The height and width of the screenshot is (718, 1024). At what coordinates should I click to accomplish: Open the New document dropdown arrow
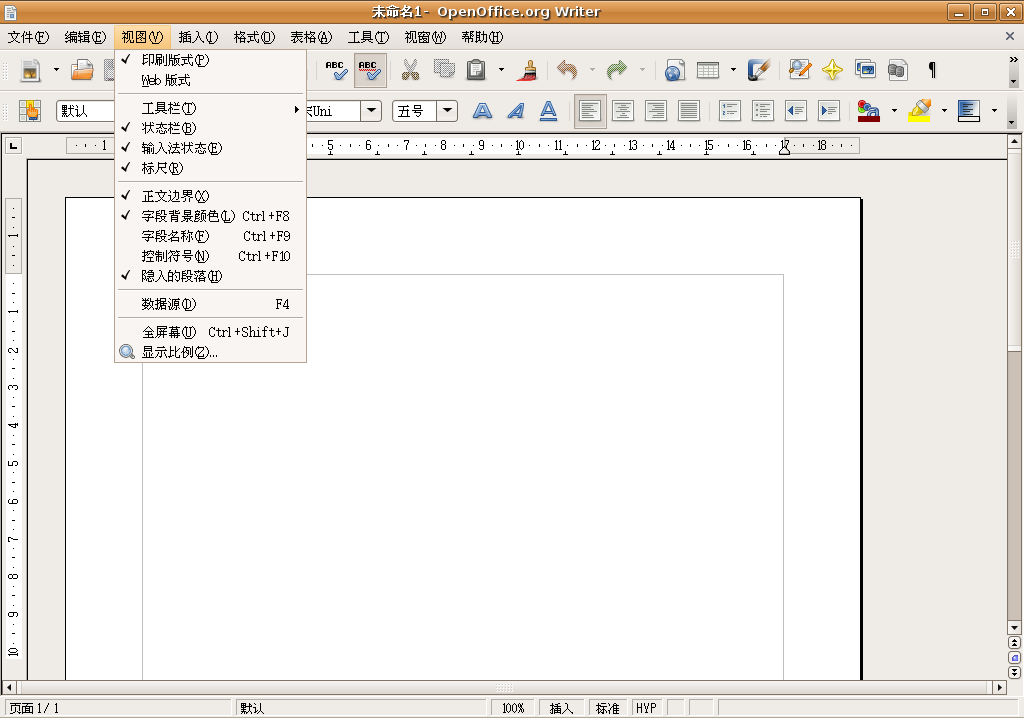coord(56,70)
